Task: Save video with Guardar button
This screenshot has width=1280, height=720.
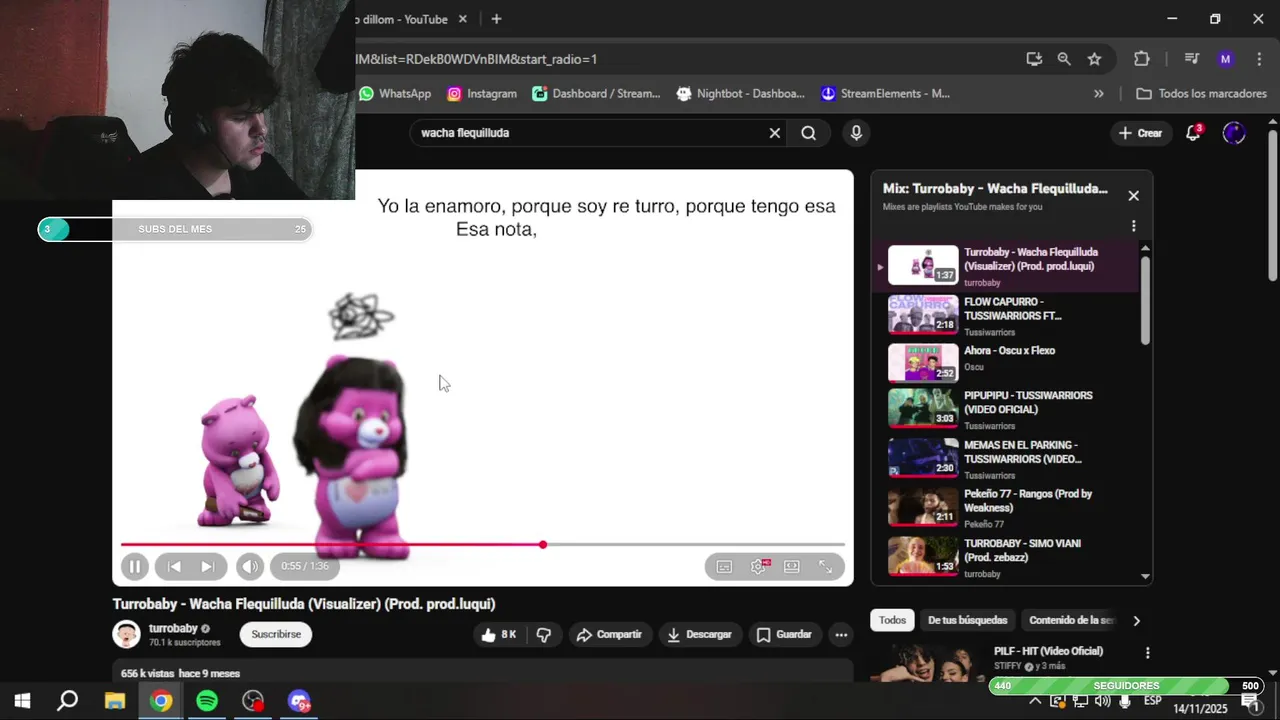Action: tap(784, 634)
